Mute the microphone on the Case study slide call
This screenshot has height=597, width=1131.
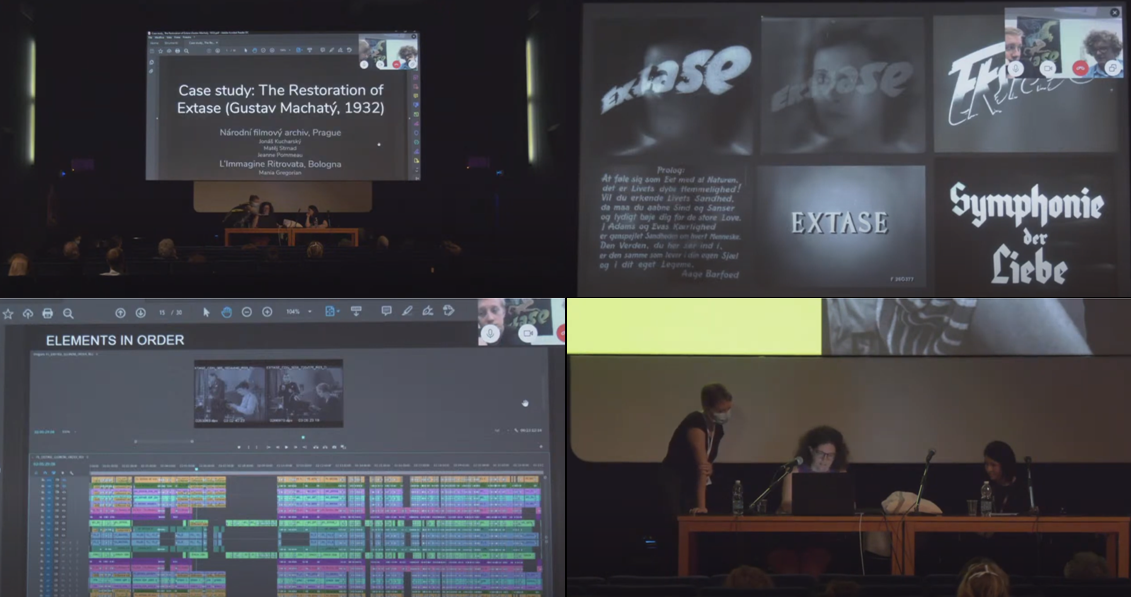point(364,64)
